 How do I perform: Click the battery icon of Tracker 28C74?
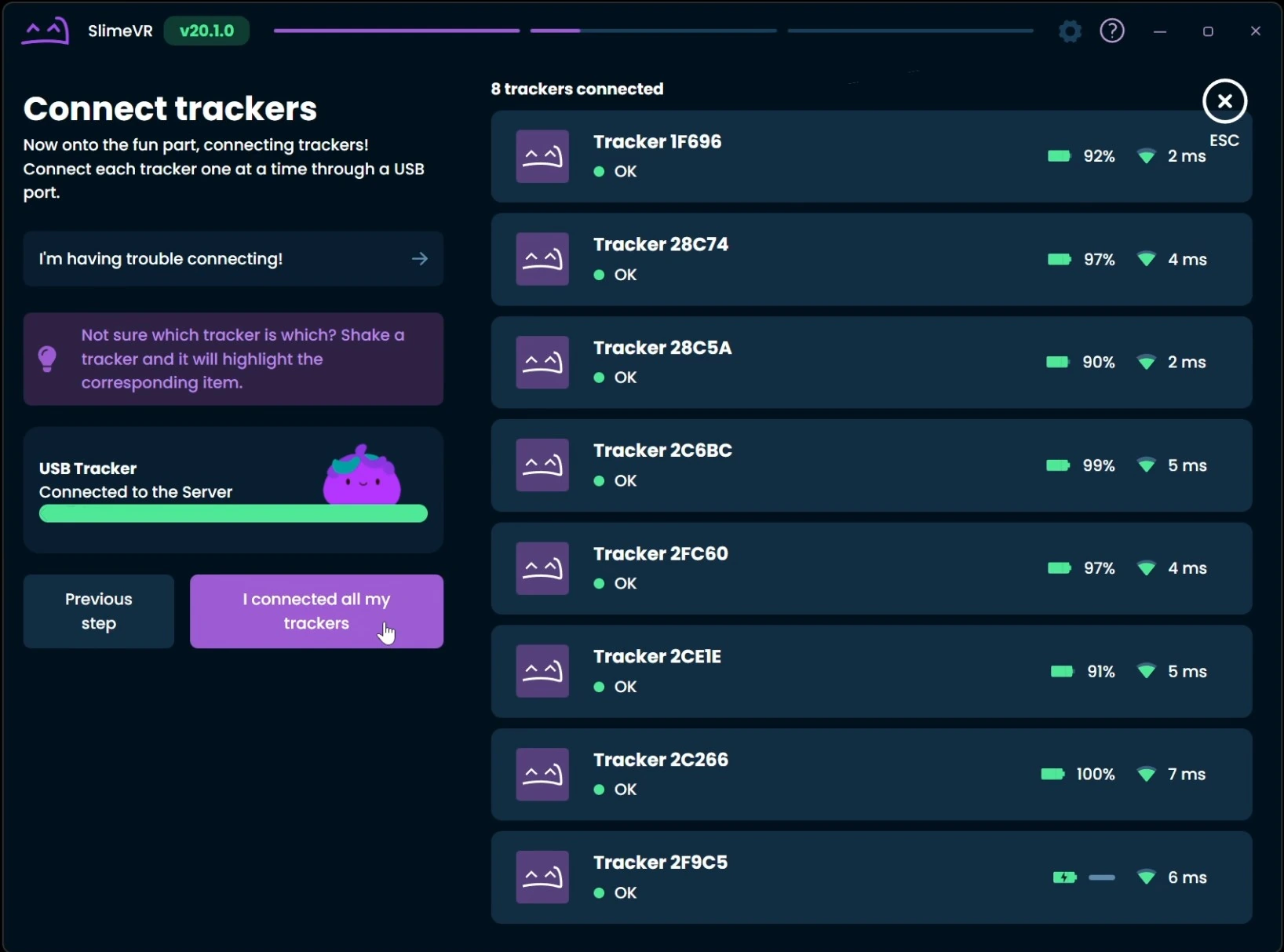[x=1060, y=260]
